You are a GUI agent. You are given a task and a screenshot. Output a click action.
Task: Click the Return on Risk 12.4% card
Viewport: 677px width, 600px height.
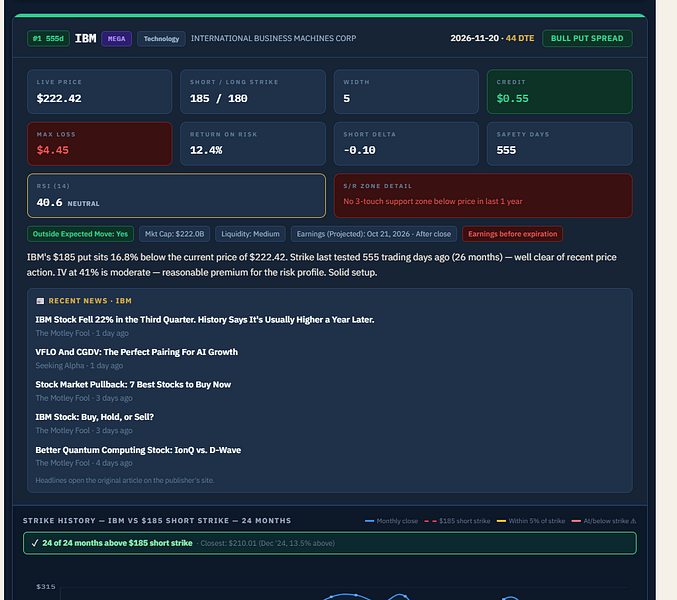(253, 144)
